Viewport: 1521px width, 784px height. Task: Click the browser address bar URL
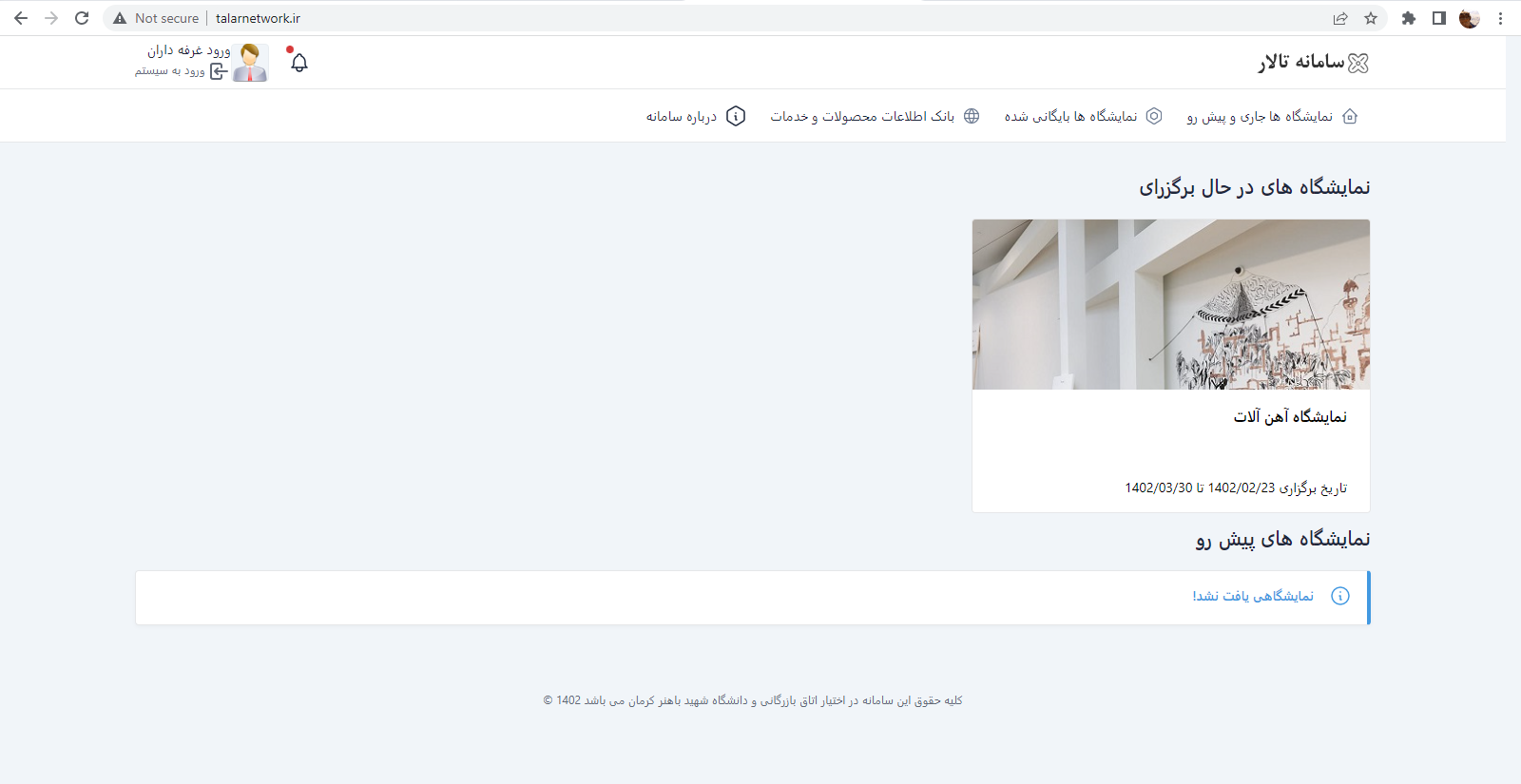(x=258, y=18)
